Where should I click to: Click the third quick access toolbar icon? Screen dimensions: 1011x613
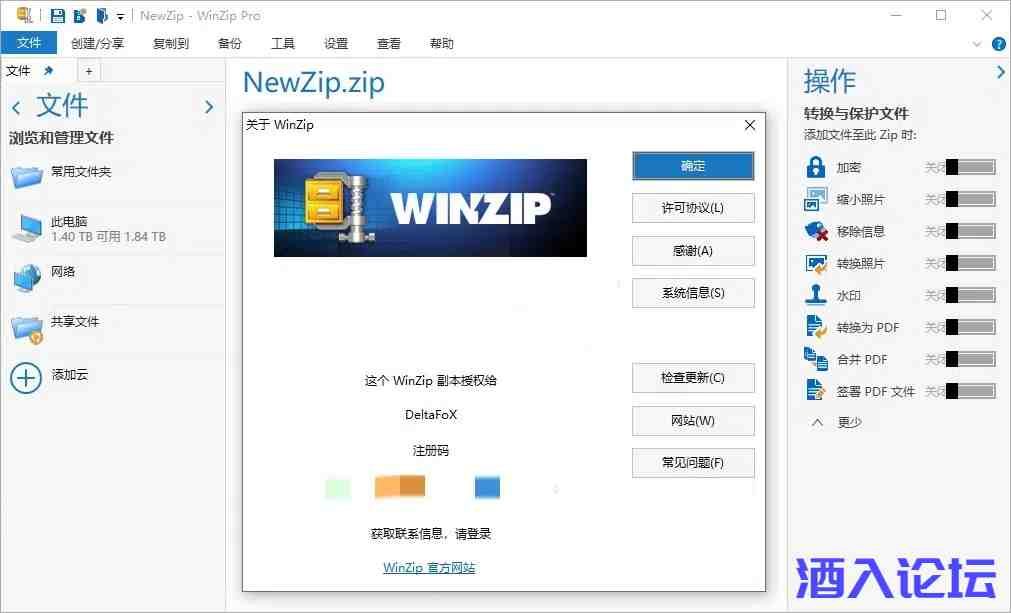pos(102,15)
